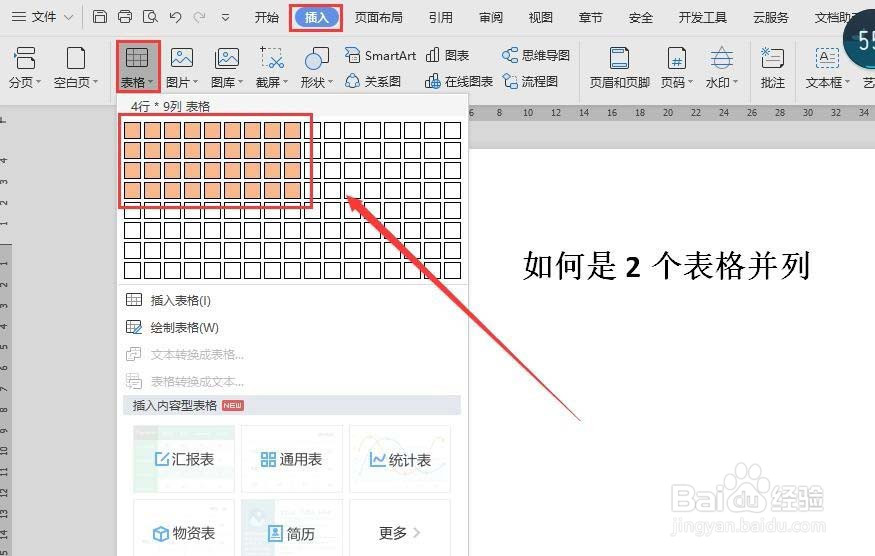875x556 pixels.
Task: Expand the 页码 page number dropdown
Action: [690, 83]
